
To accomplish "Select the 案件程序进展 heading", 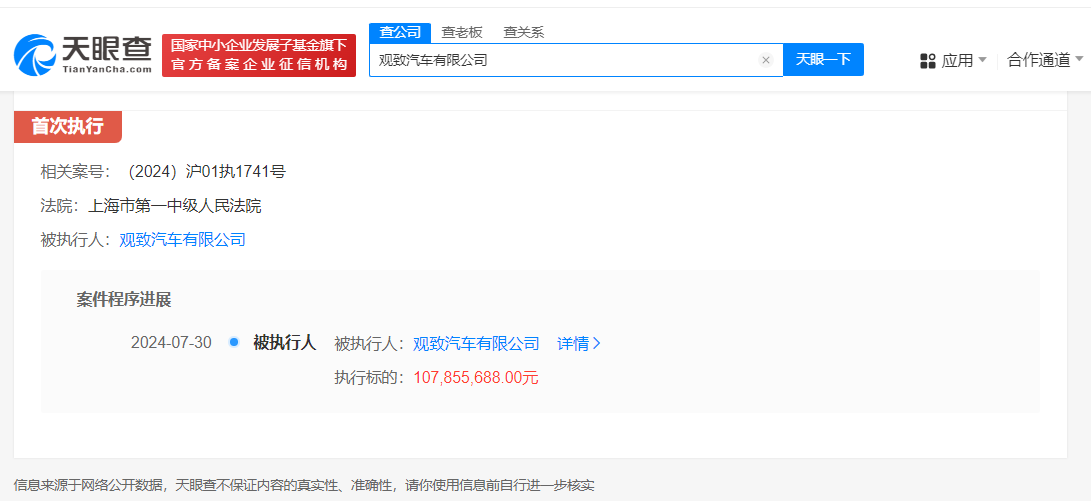I will point(124,300).
